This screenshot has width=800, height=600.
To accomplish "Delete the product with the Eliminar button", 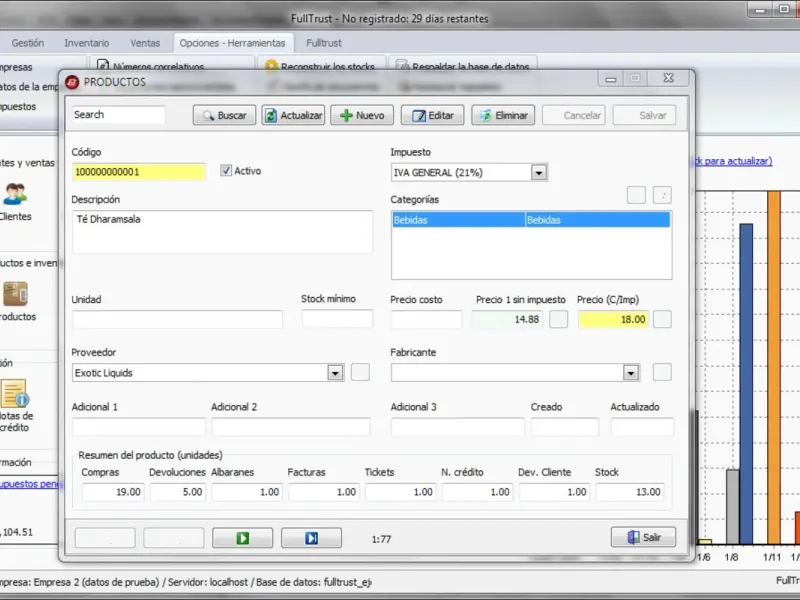I will coord(503,115).
